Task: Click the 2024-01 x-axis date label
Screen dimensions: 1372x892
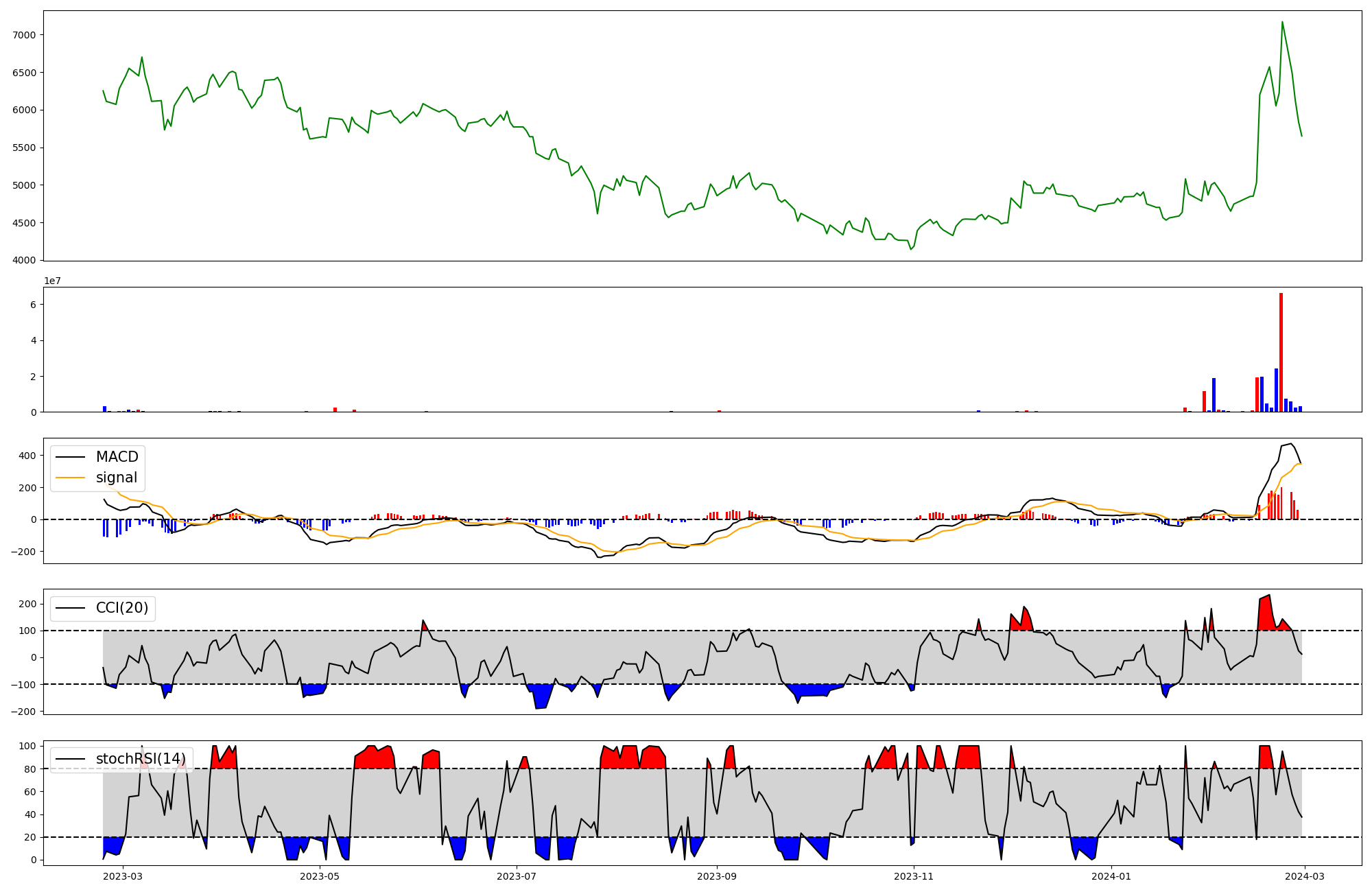Action: coord(1111,876)
